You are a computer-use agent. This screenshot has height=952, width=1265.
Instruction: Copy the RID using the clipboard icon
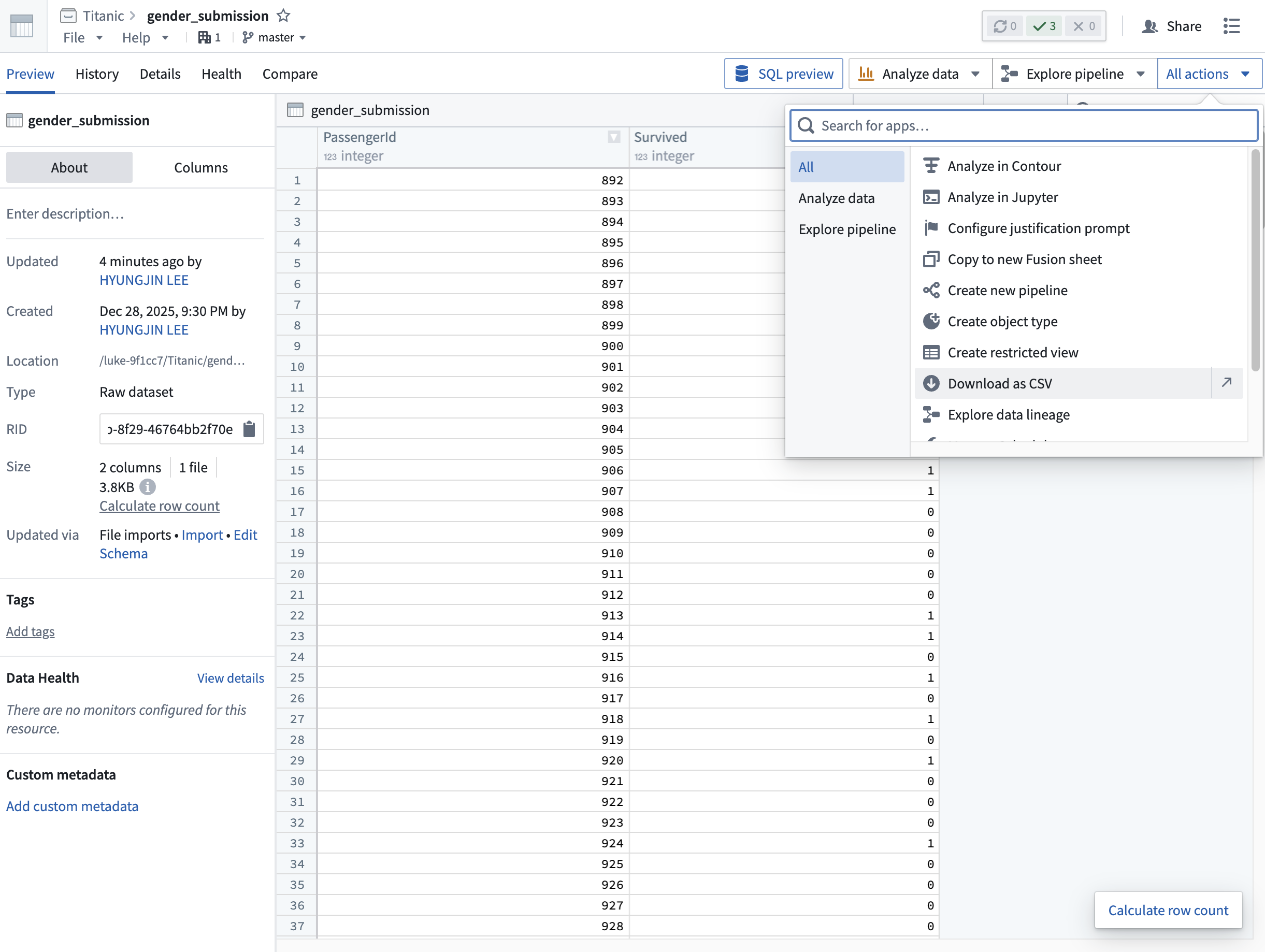coord(249,429)
